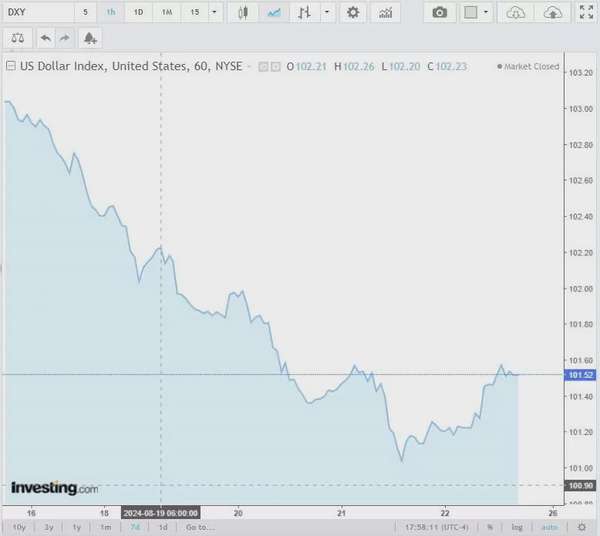
Task: Open the layout square dropdown arrow
Action: click(x=486, y=12)
